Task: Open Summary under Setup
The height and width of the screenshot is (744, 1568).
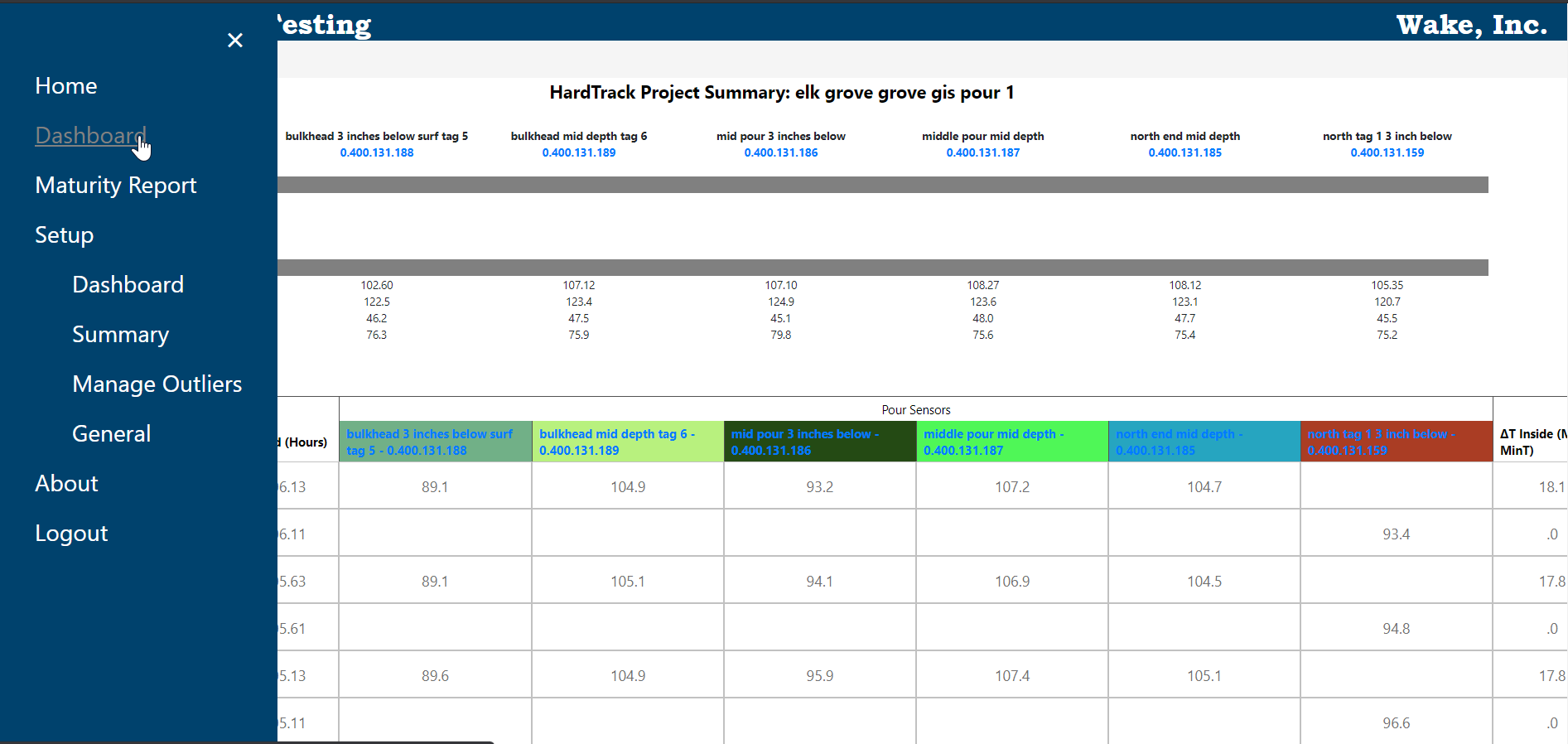Action: pyautogui.click(x=121, y=335)
